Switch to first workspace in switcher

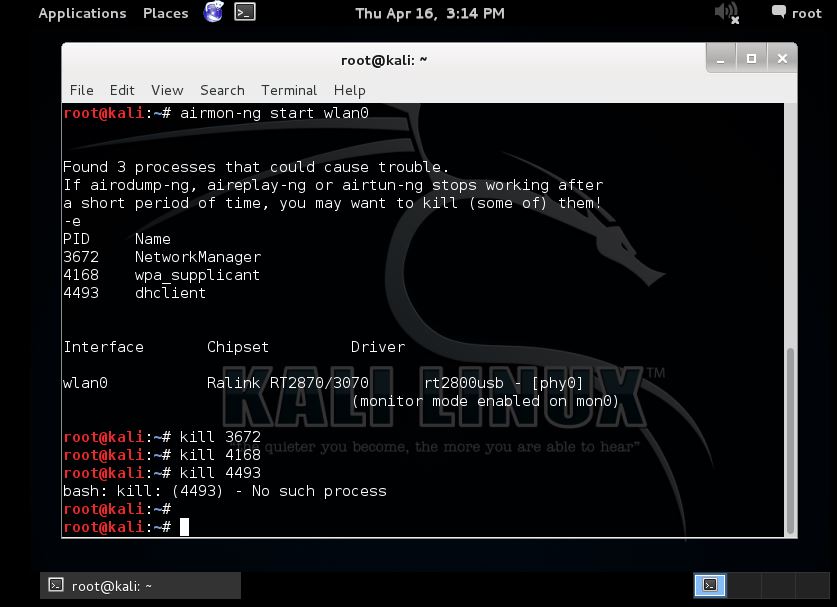(710, 585)
